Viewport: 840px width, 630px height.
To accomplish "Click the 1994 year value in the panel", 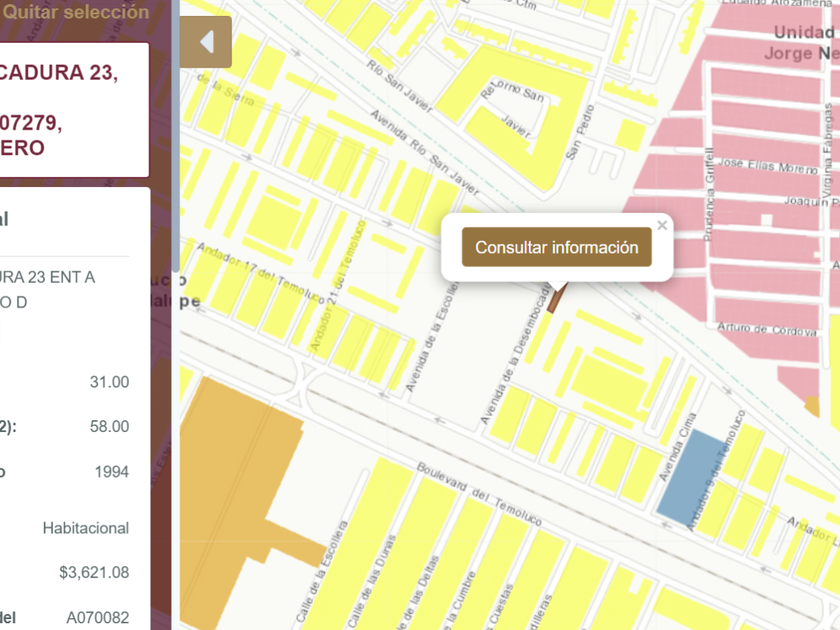I will (x=111, y=471).
